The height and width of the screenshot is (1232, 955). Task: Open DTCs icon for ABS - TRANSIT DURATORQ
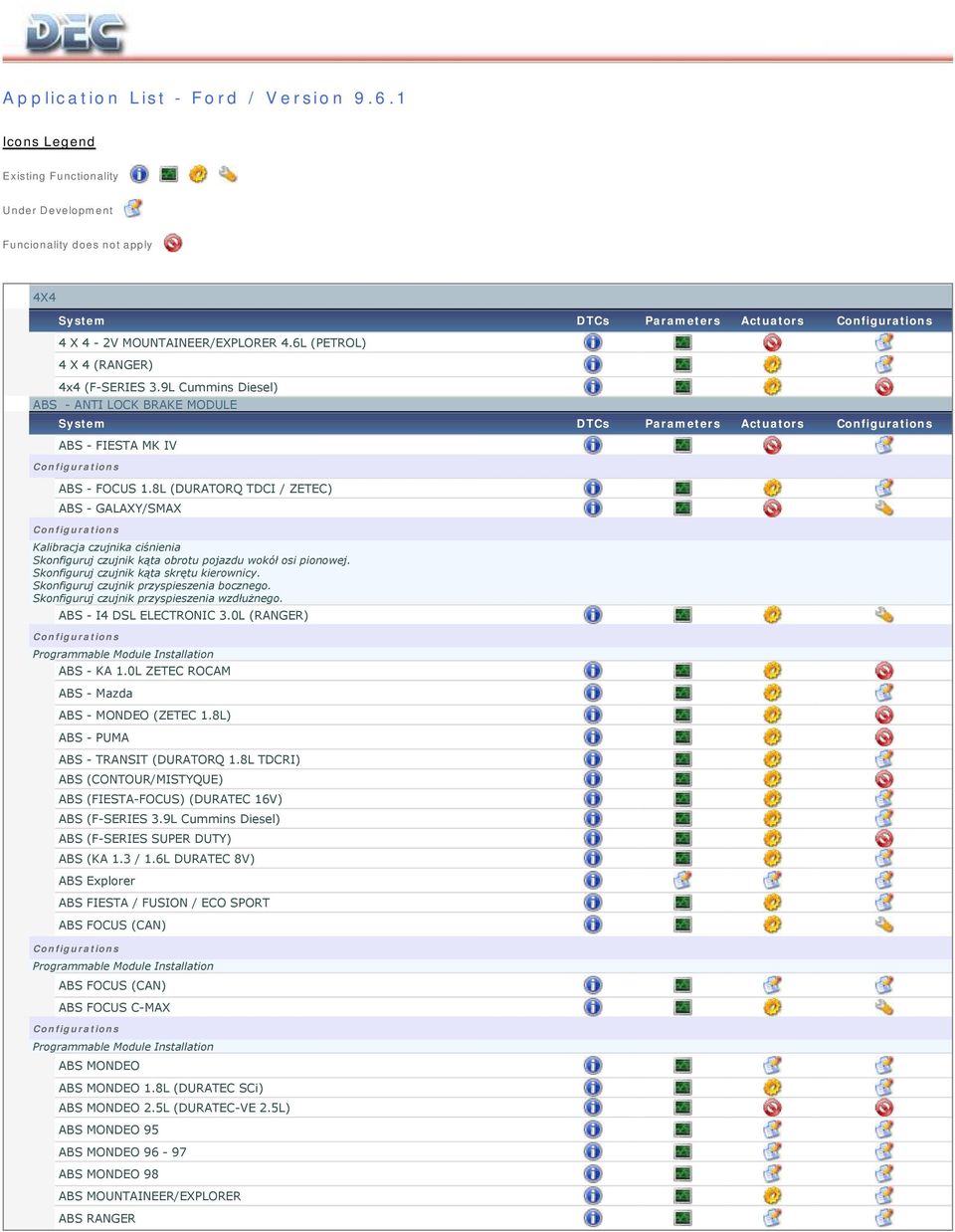pyautogui.click(x=593, y=759)
